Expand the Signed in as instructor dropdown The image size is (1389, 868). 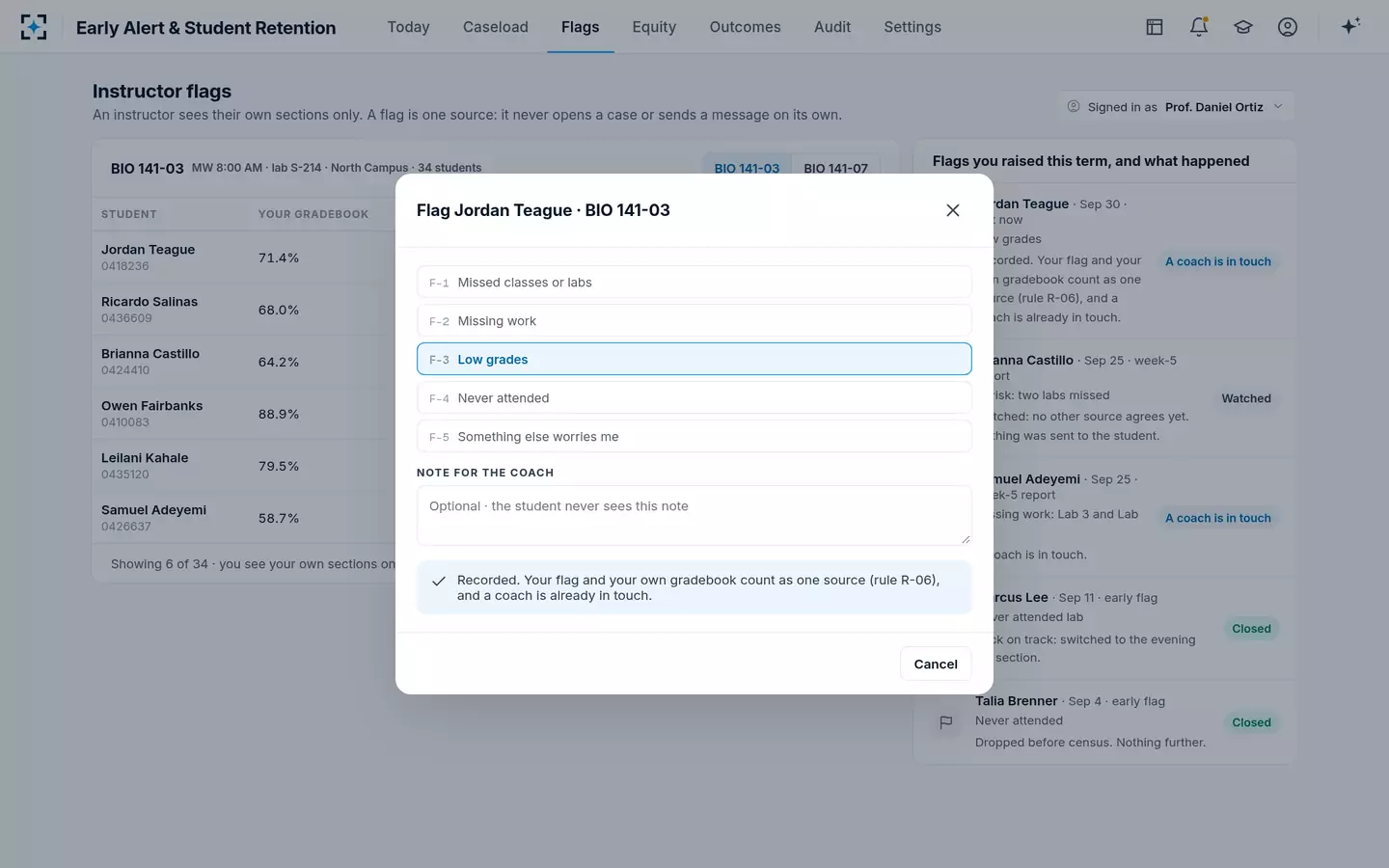[1177, 107]
